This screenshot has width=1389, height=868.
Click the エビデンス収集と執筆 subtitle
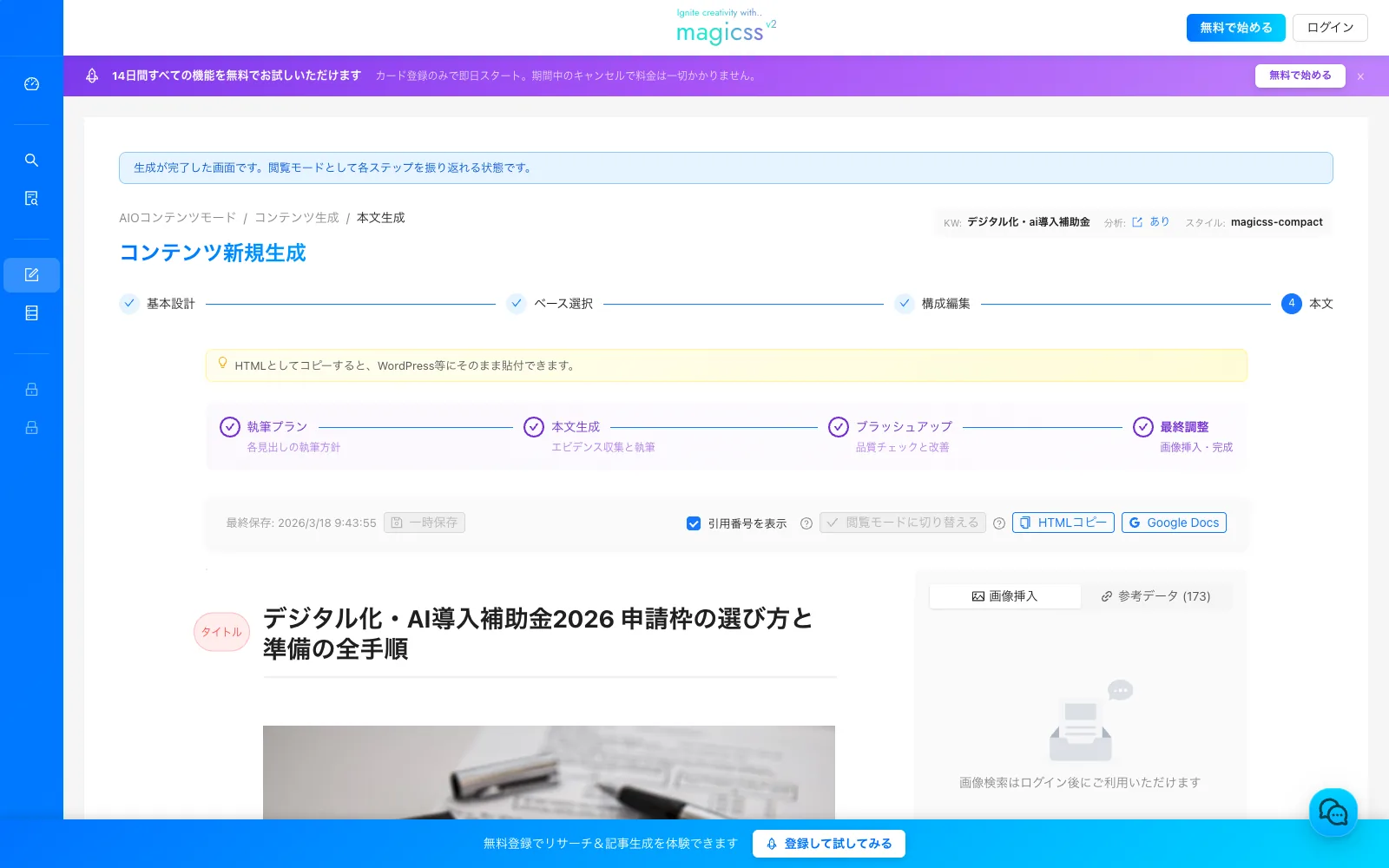coord(603,448)
